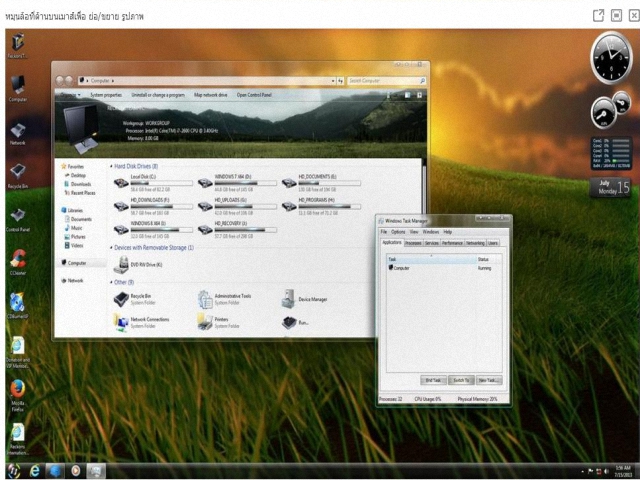Open View menu in Task Manager
Viewport: 640px width, 480px height.
coord(414,232)
